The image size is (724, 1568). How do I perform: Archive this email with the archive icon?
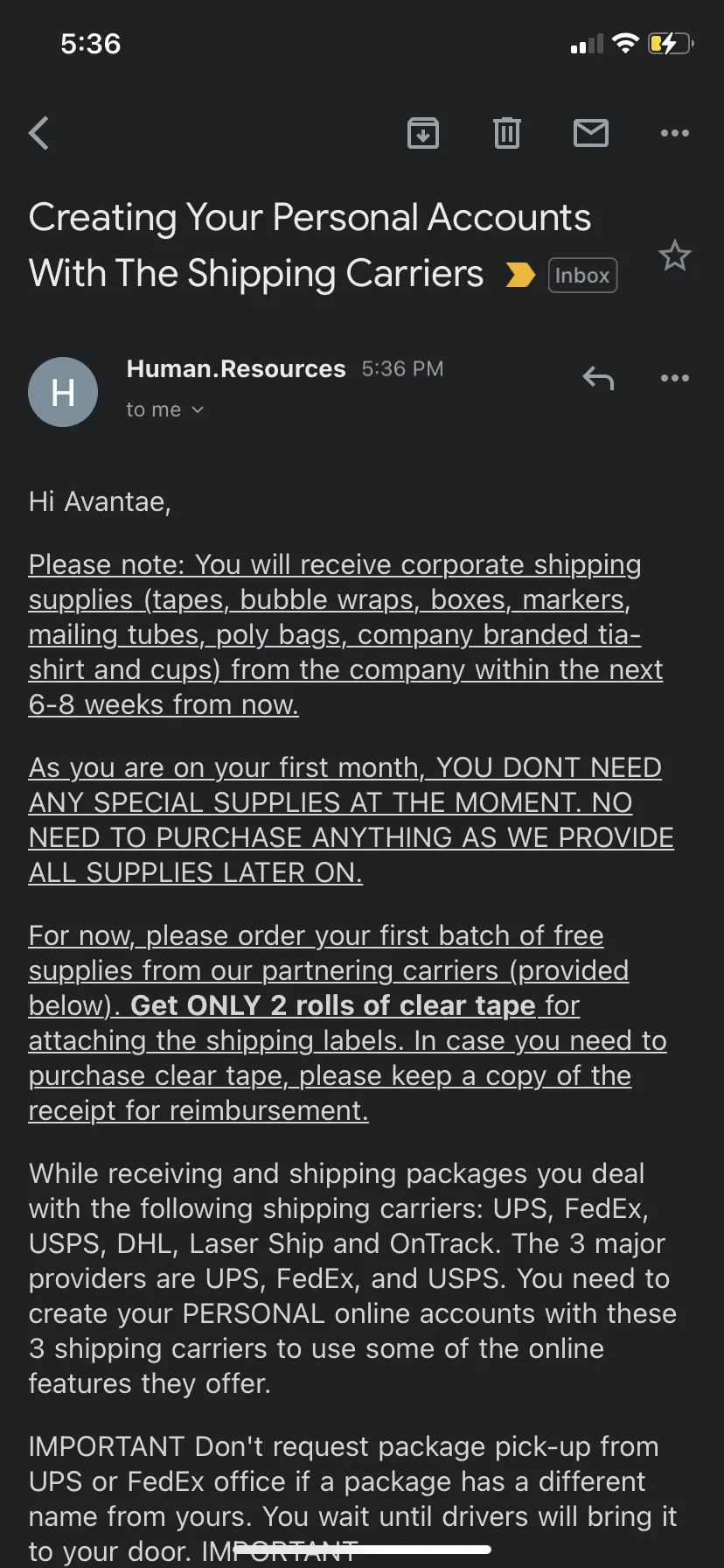423,133
